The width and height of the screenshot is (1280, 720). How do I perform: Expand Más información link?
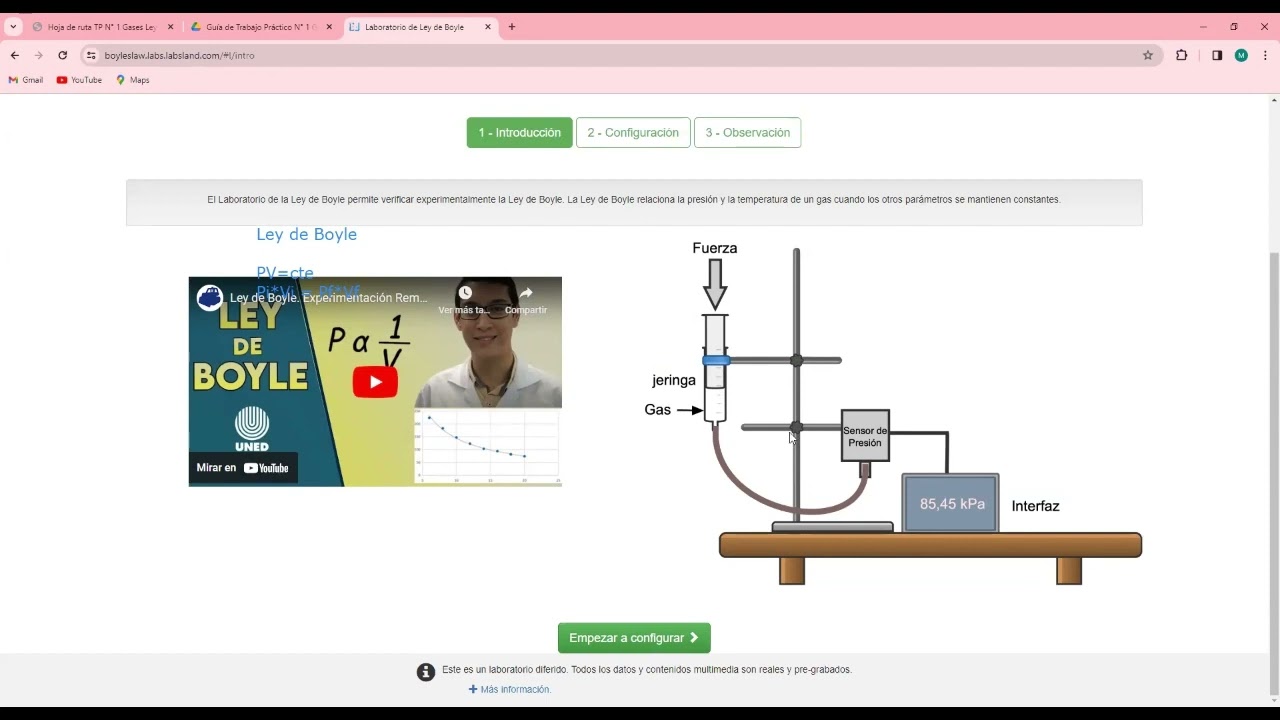[510, 689]
